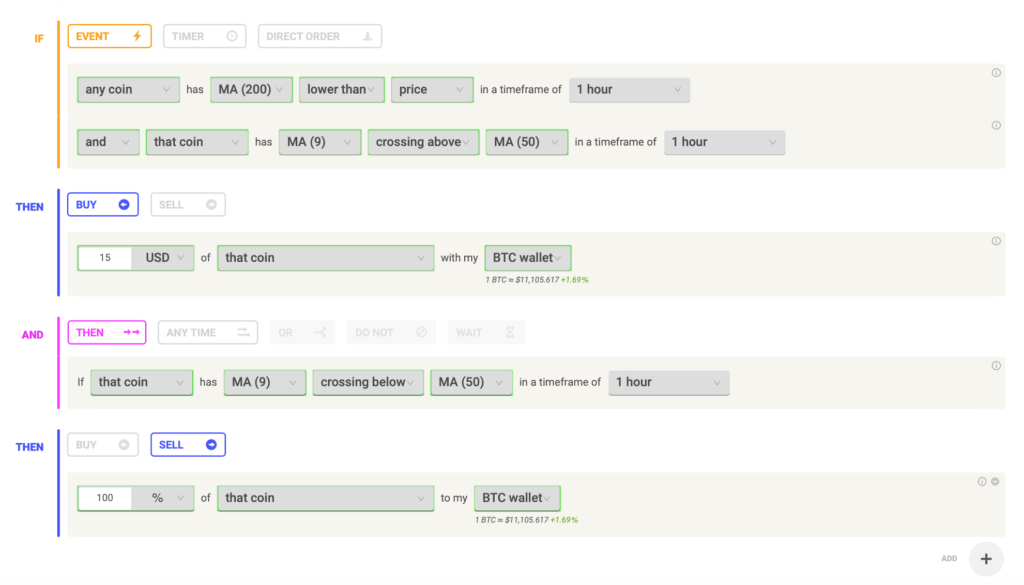Open info icon for the crossing above condition
Image resolution: width=1024 pixels, height=585 pixels.
[x=996, y=125]
